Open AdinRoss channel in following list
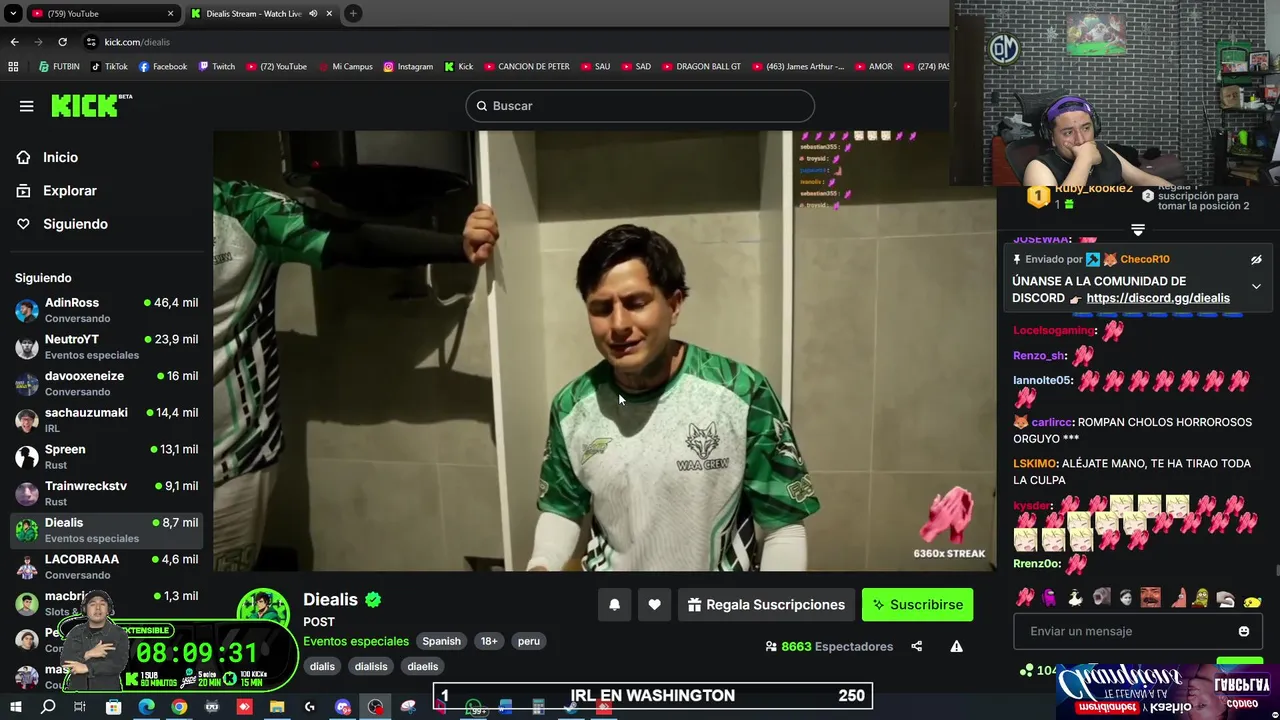This screenshot has width=1280, height=720. tap(106, 310)
